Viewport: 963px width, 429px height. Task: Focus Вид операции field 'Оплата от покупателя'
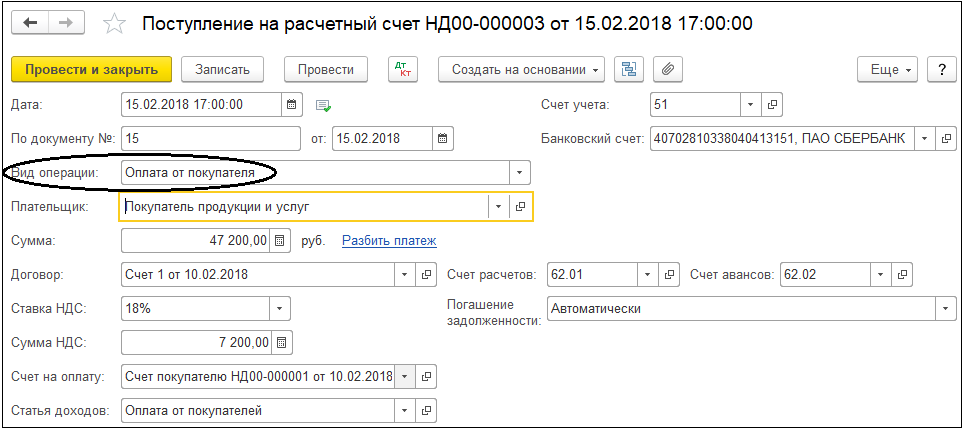[315, 173]
